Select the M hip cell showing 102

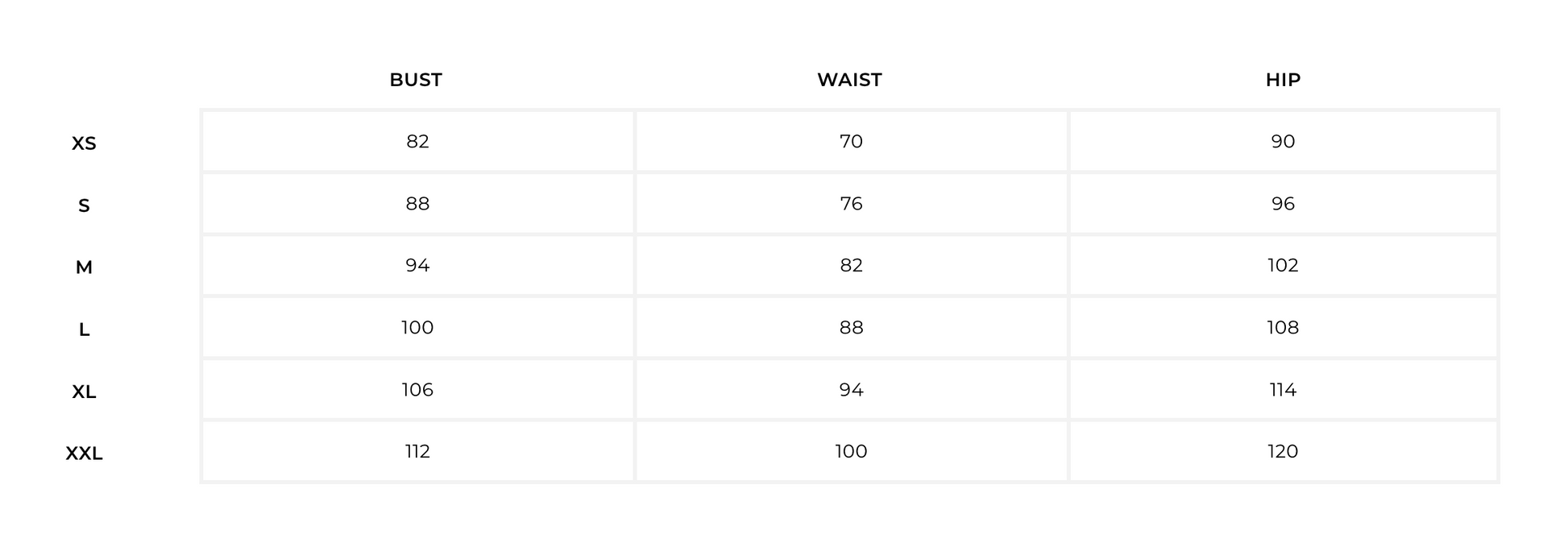click(1283, 266)
